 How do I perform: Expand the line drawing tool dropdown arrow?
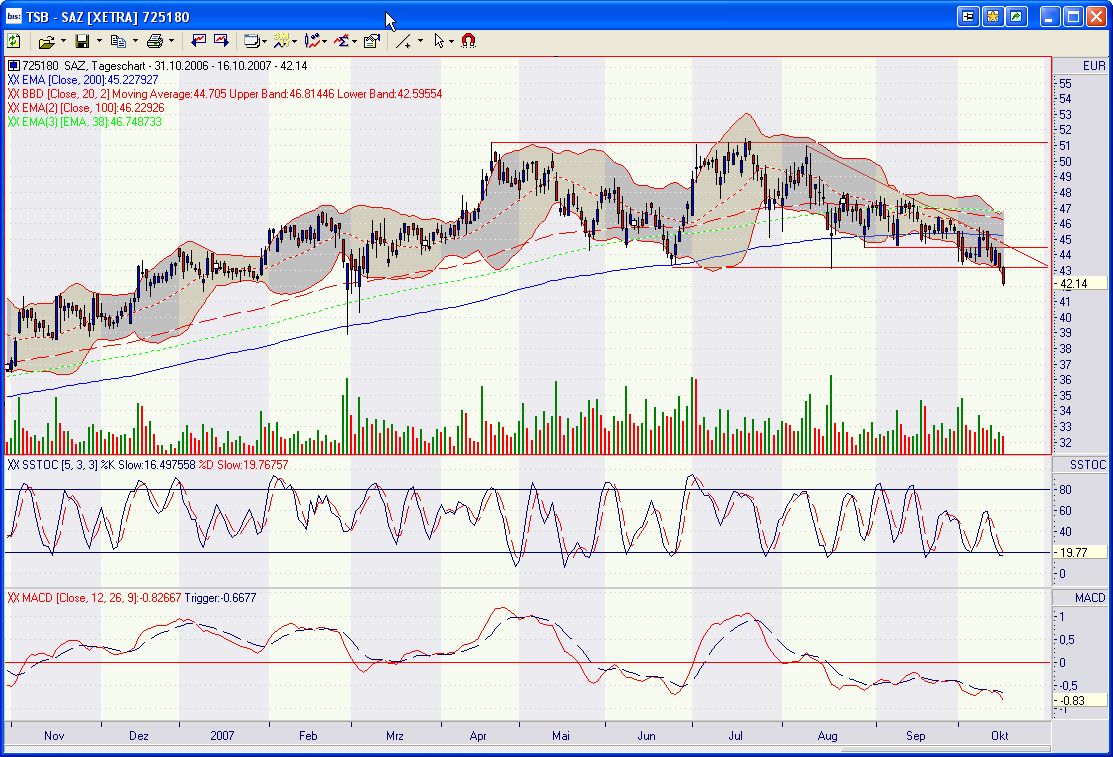coord(420,41)
